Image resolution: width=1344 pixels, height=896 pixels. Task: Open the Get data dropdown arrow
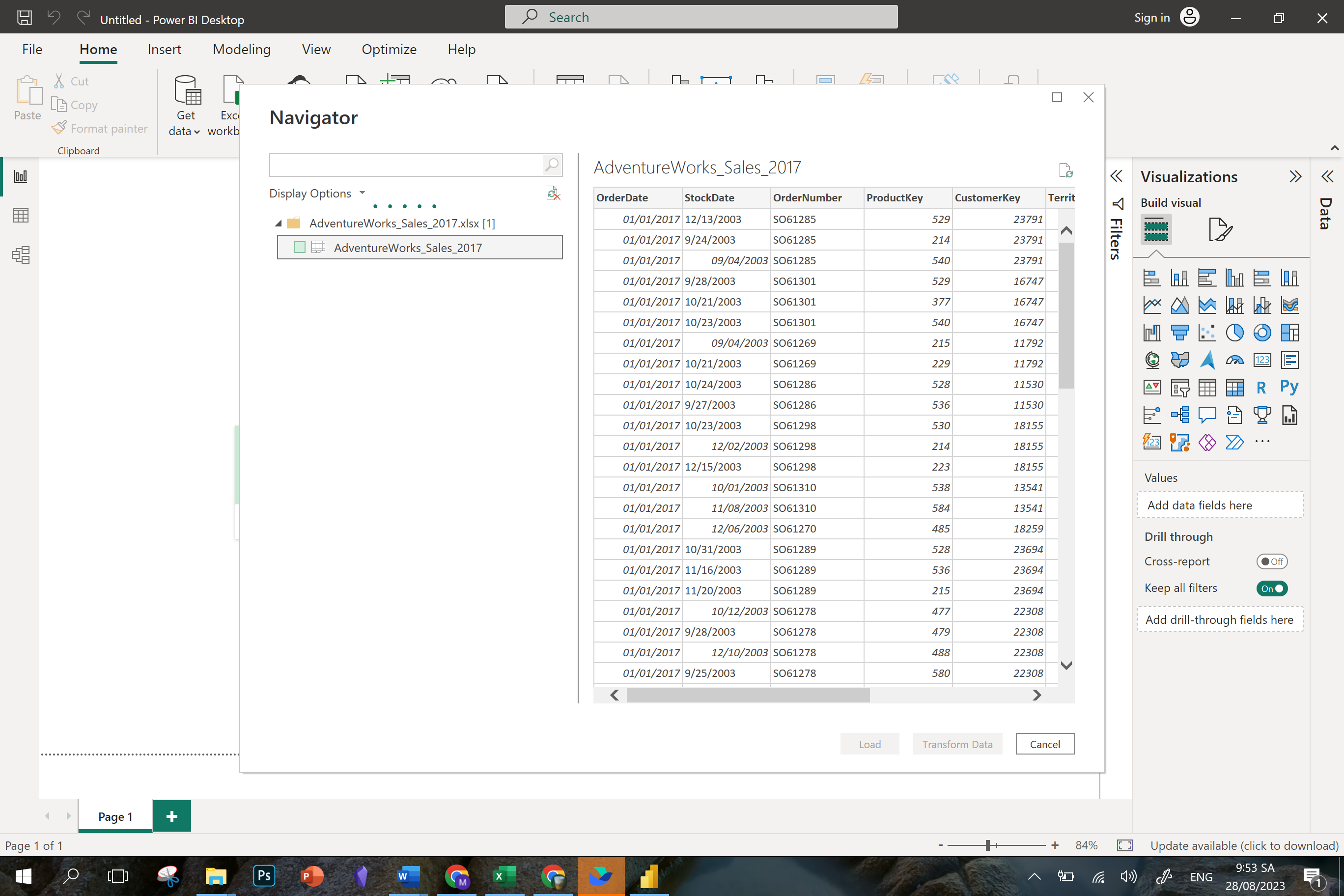point(196,132)
